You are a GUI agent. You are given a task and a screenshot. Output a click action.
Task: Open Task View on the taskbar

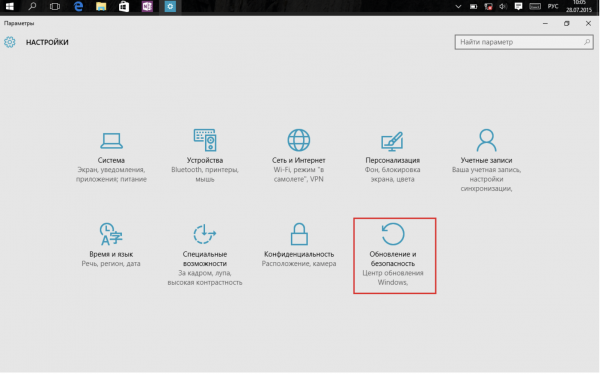click(x=55, y=7)
